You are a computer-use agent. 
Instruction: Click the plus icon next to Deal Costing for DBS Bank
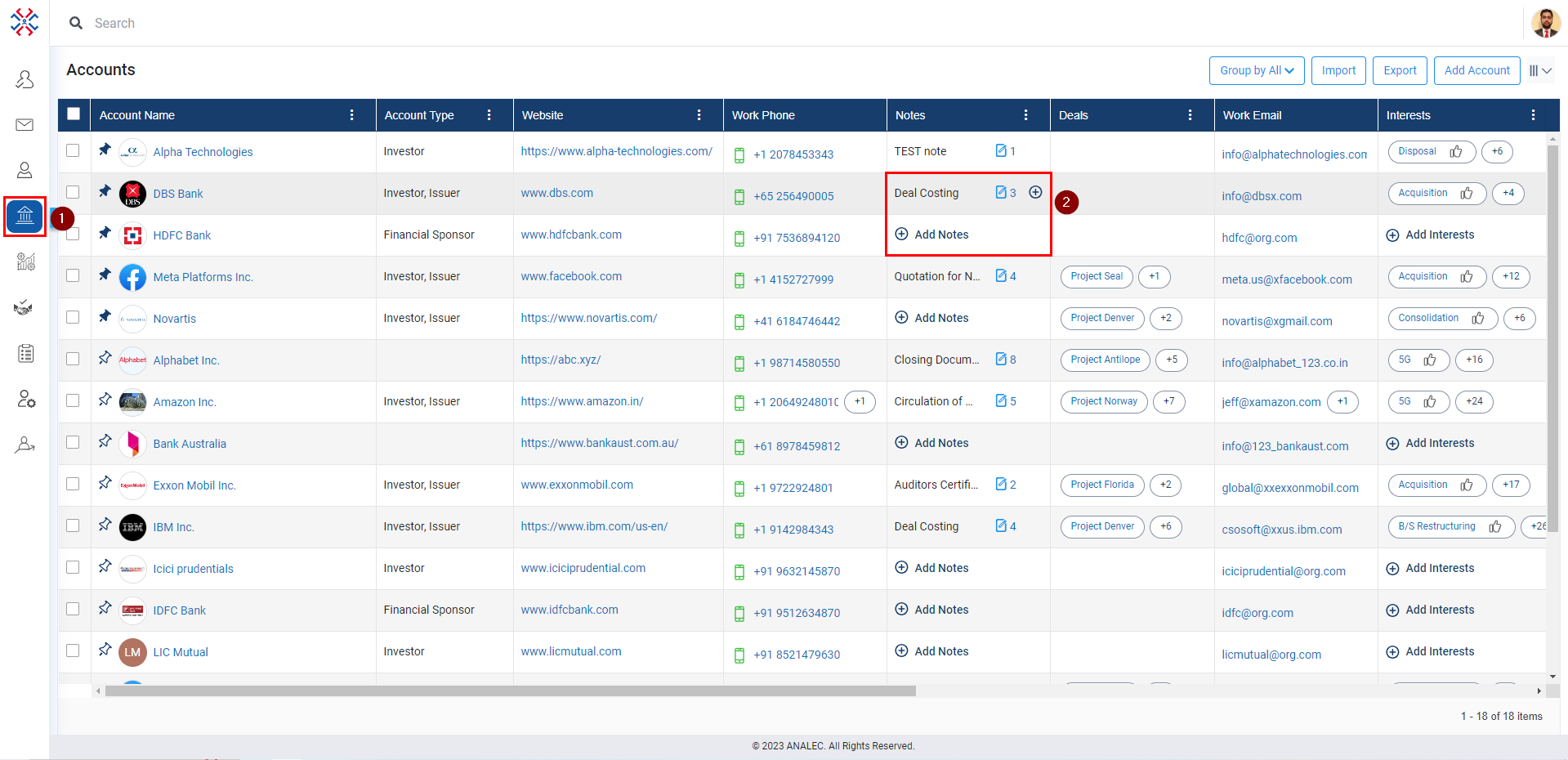pos(1035,192)
